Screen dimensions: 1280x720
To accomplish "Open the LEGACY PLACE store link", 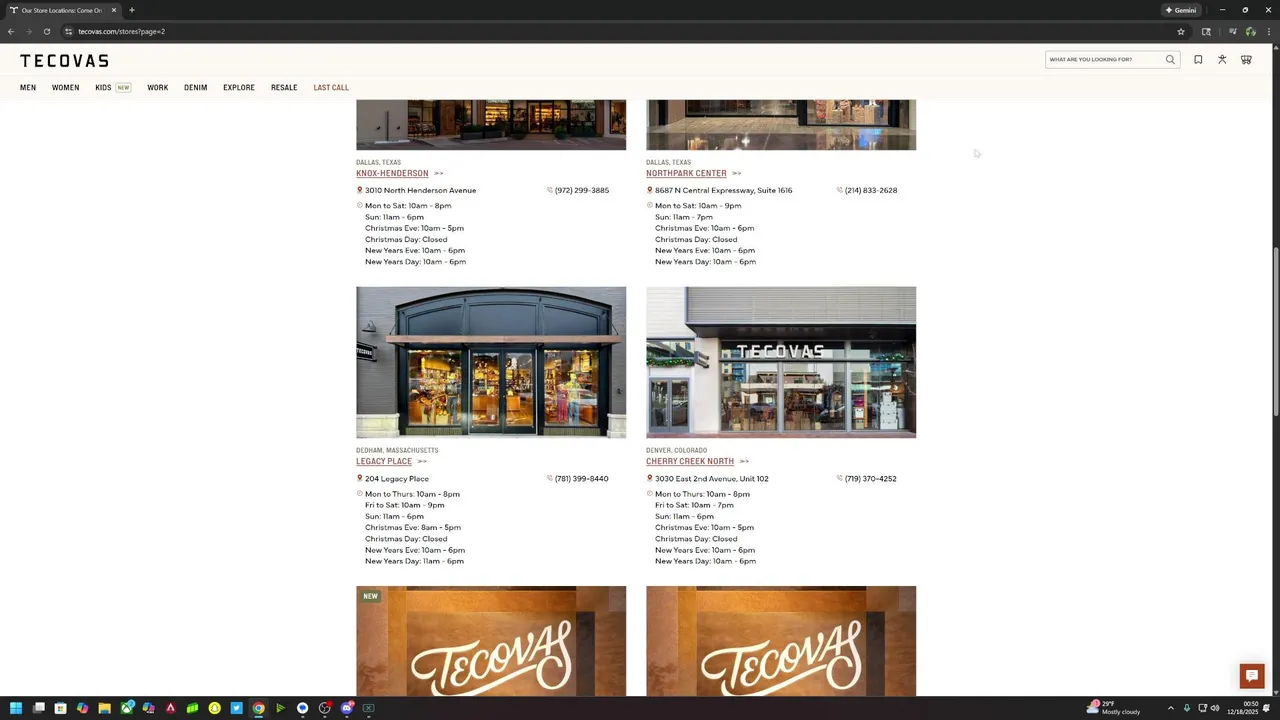I will (x=384, y=461).
